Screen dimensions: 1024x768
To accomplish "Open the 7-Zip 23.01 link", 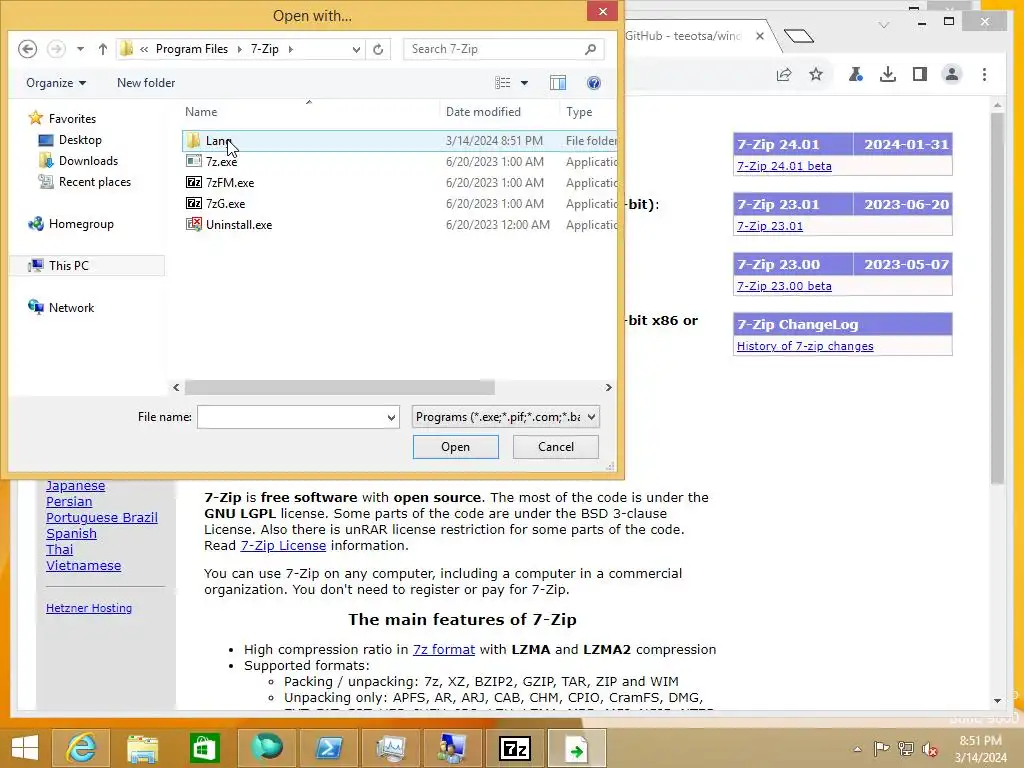I will 769,226.
